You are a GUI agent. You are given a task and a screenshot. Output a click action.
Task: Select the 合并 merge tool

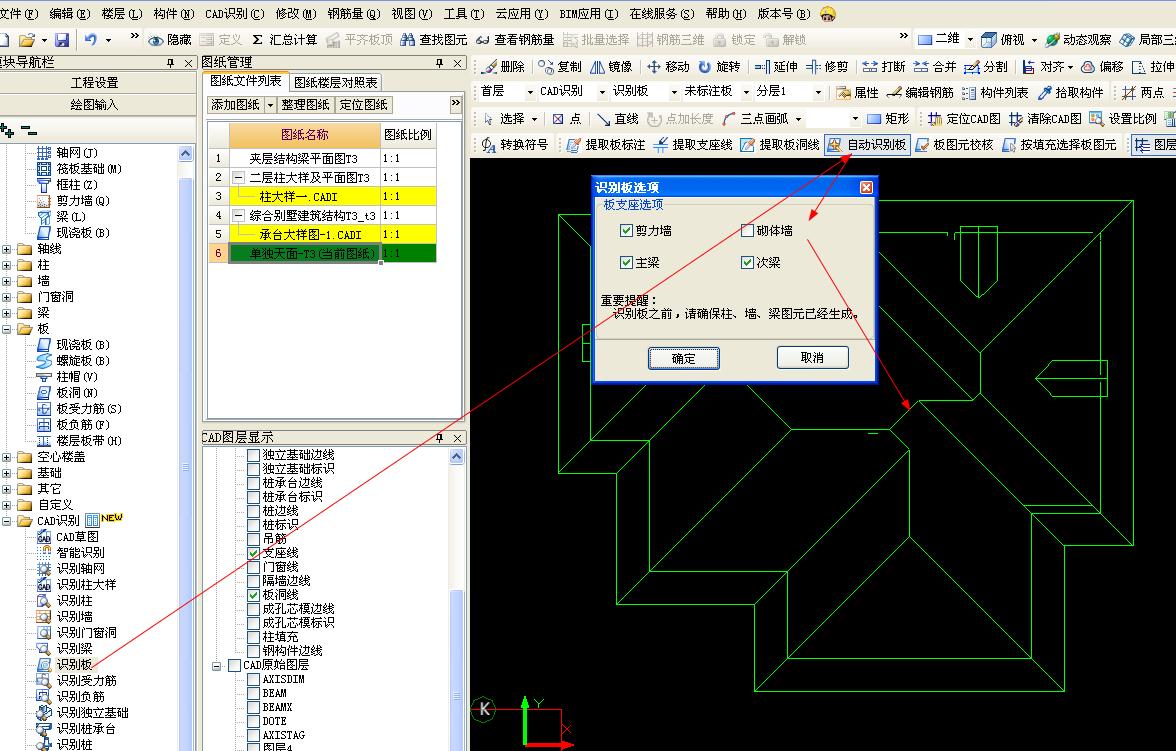pyautogui.click(x=934, y=67)
